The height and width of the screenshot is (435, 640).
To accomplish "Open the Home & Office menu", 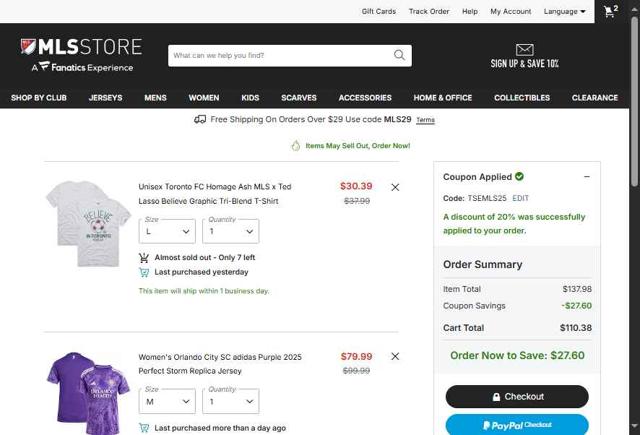I will tap(442, 98).
